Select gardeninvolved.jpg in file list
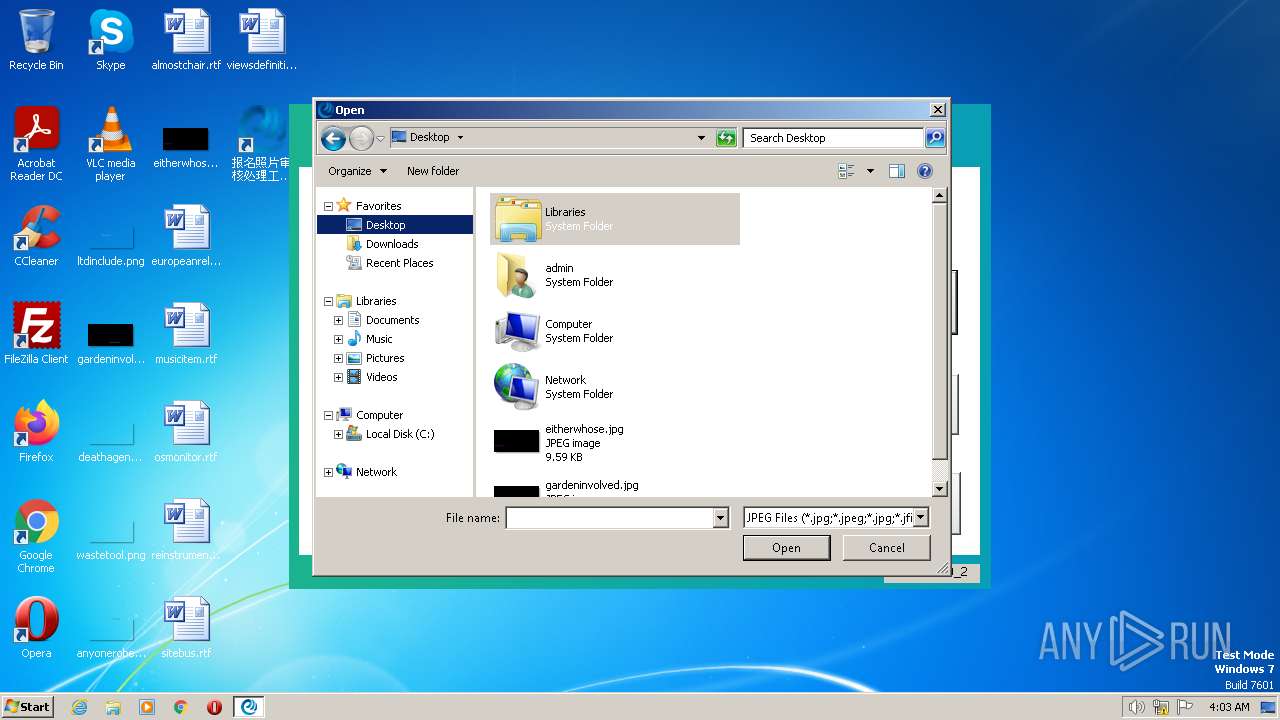 pyautogui.click(x=615, y=487)
